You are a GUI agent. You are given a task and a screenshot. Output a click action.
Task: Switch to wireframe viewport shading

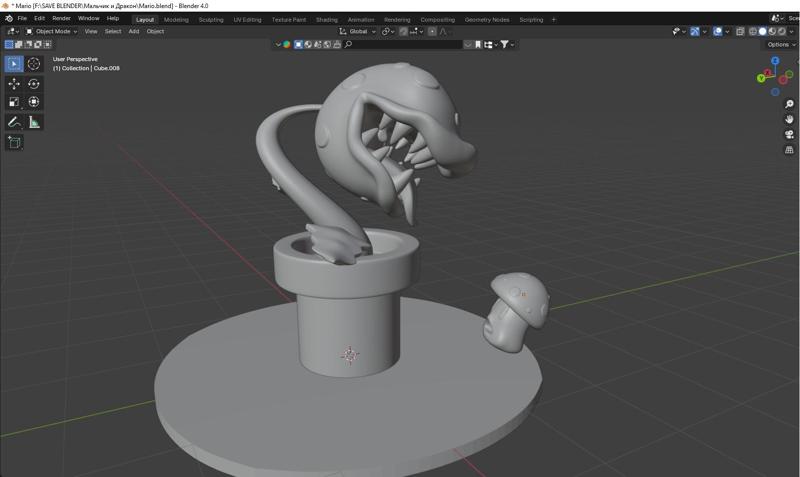pos(753,32)
